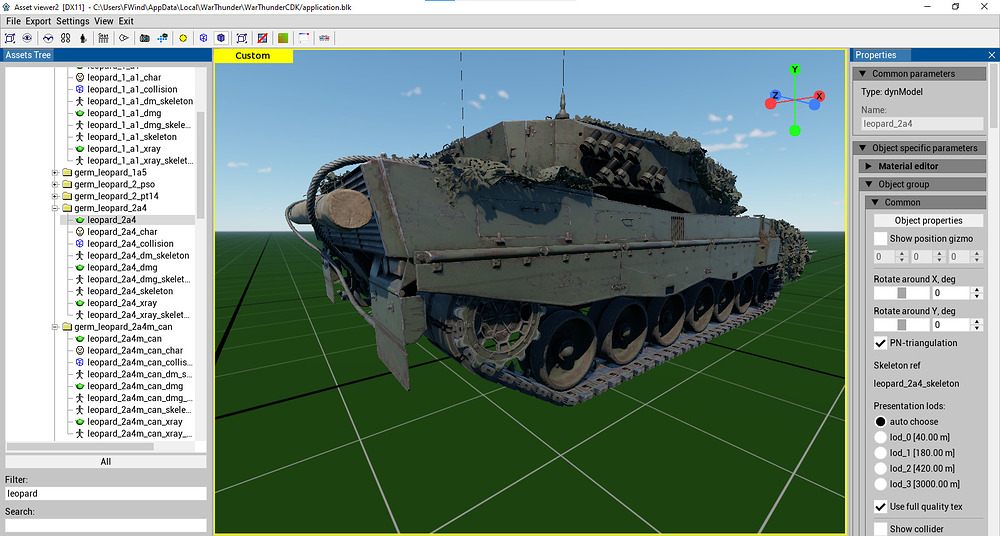Image resolution: width=1000 pixels, height=536 pixels.
Task: Open the Settings menu
Action: [x=73, y=21]
